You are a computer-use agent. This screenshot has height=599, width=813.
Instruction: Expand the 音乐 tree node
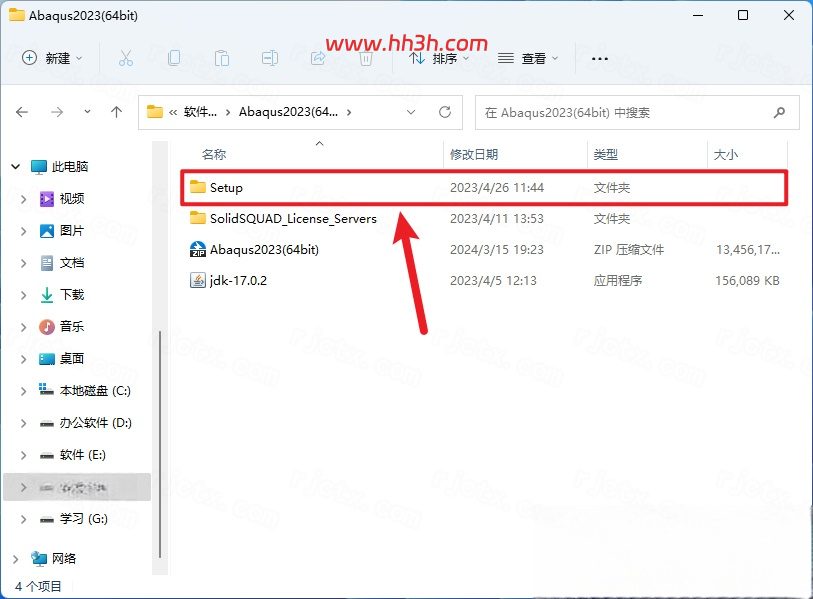point(23,327)
